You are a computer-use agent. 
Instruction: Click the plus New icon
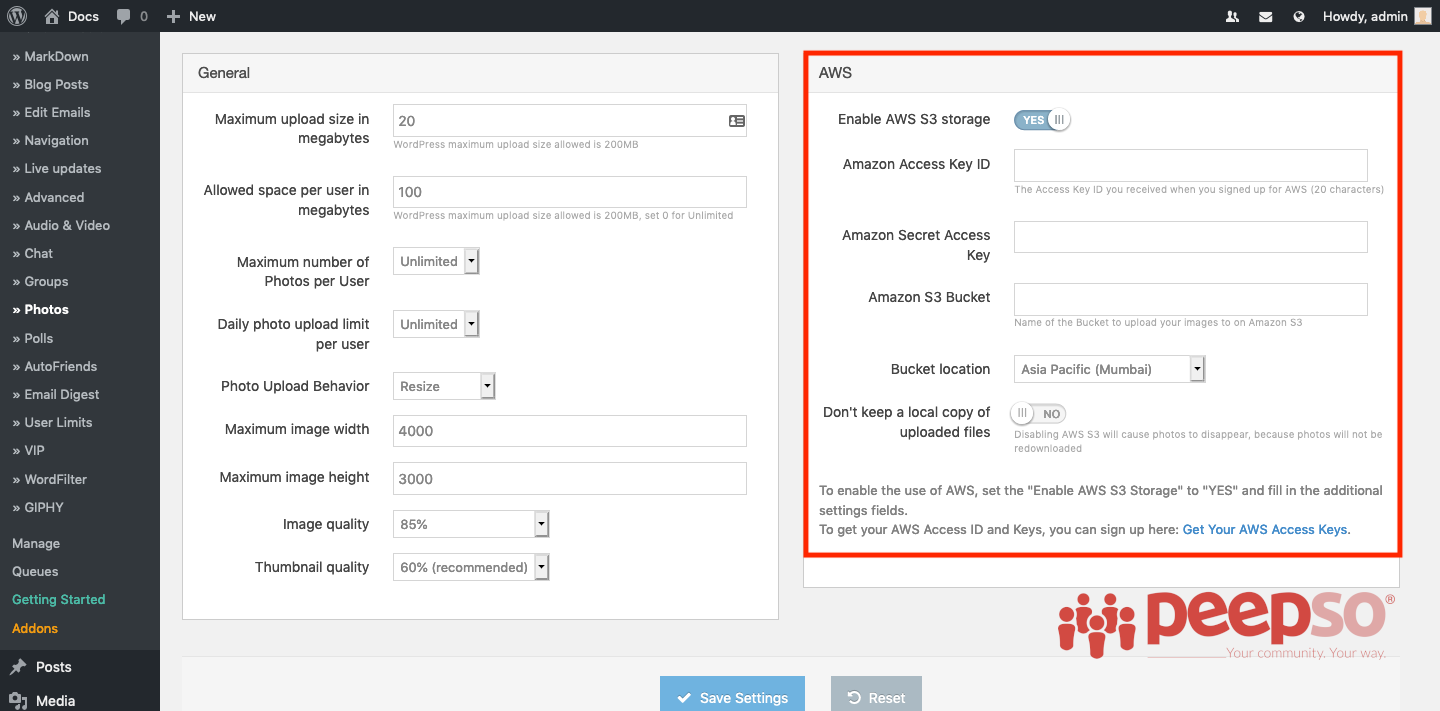tap(173, 16)
